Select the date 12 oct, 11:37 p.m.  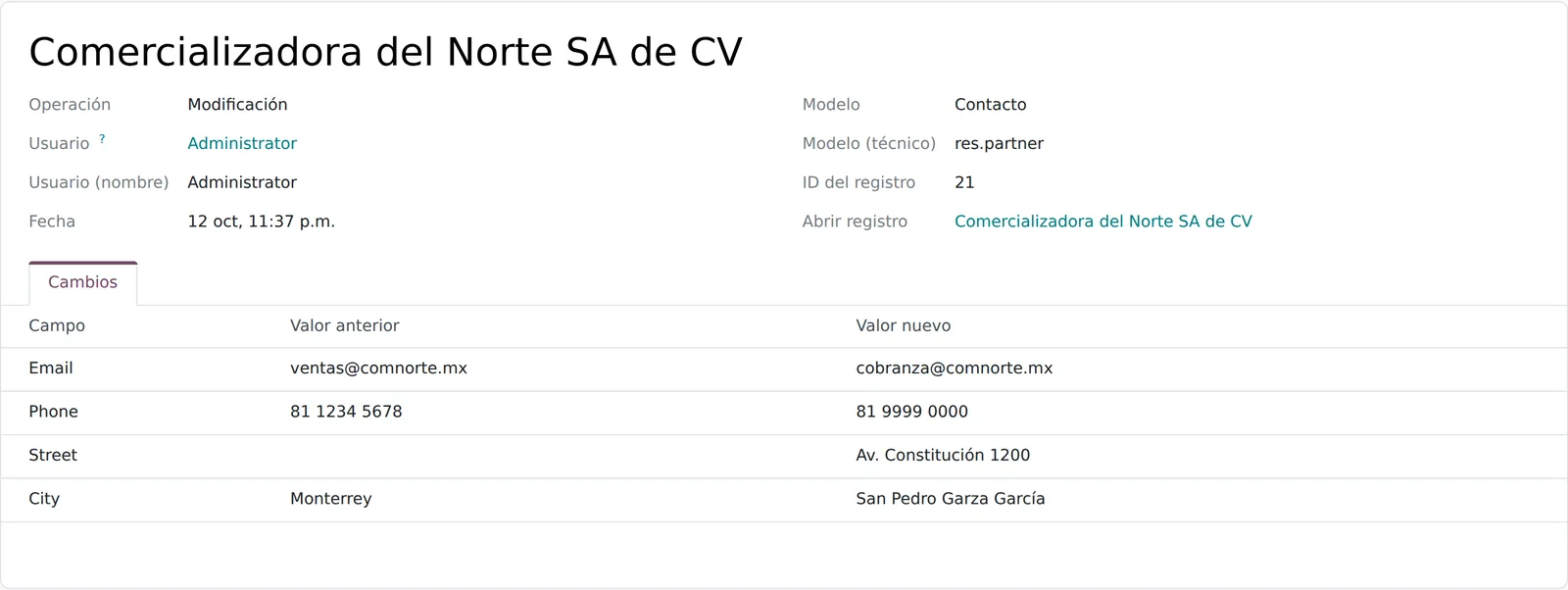point(262,221)
